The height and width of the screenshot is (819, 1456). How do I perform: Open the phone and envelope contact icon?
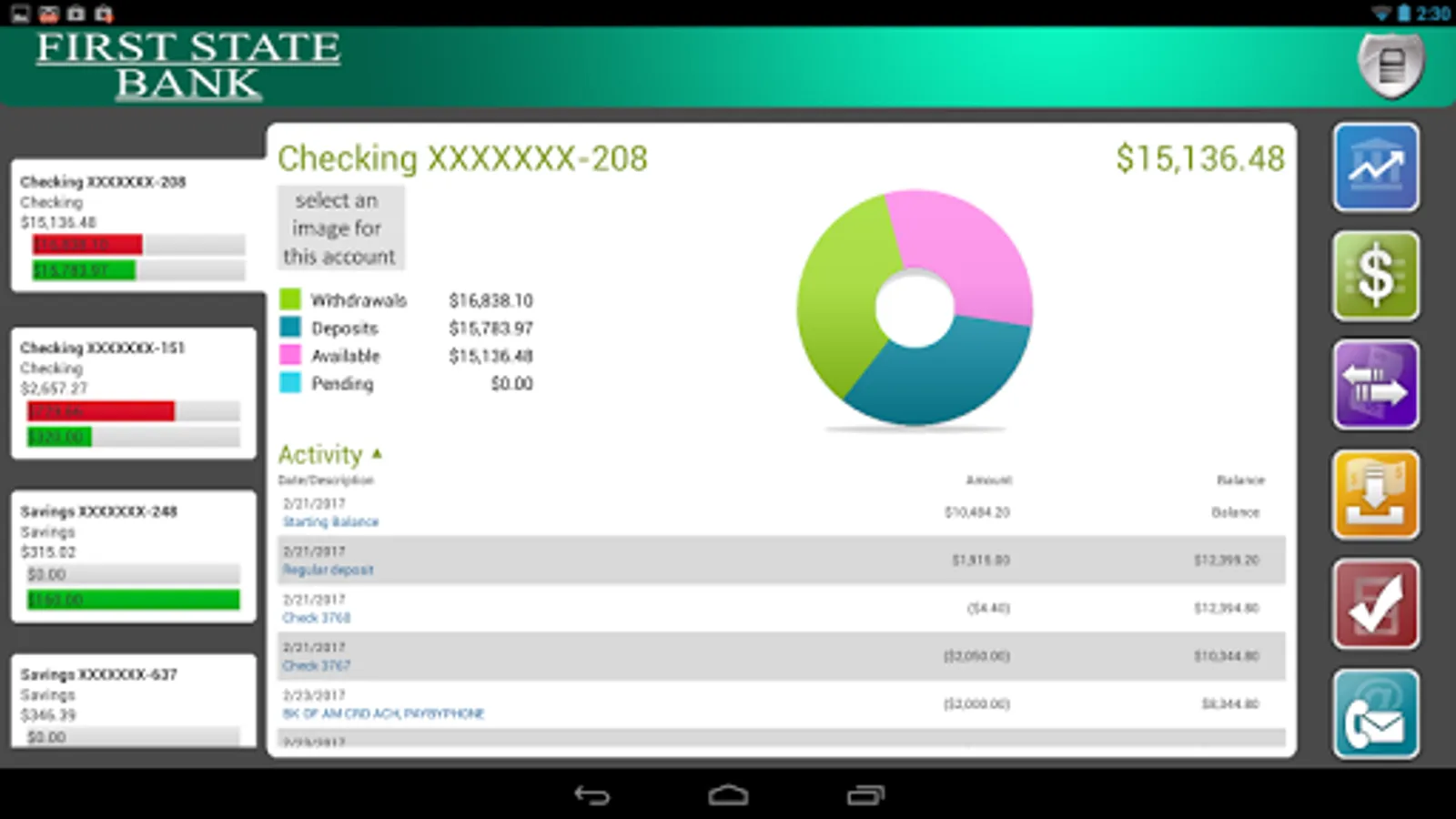click(x=1376, y=714)
